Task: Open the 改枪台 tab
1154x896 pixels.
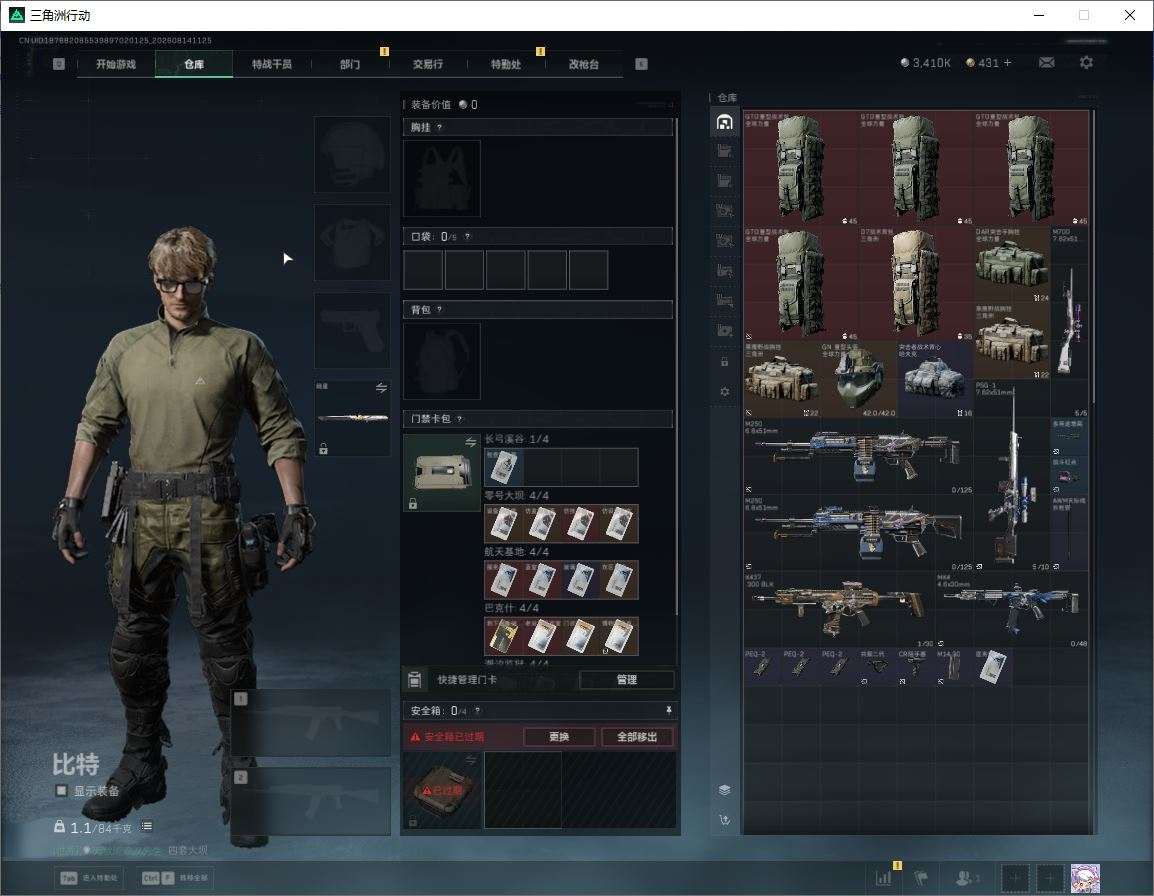Action: click(584, 64)
